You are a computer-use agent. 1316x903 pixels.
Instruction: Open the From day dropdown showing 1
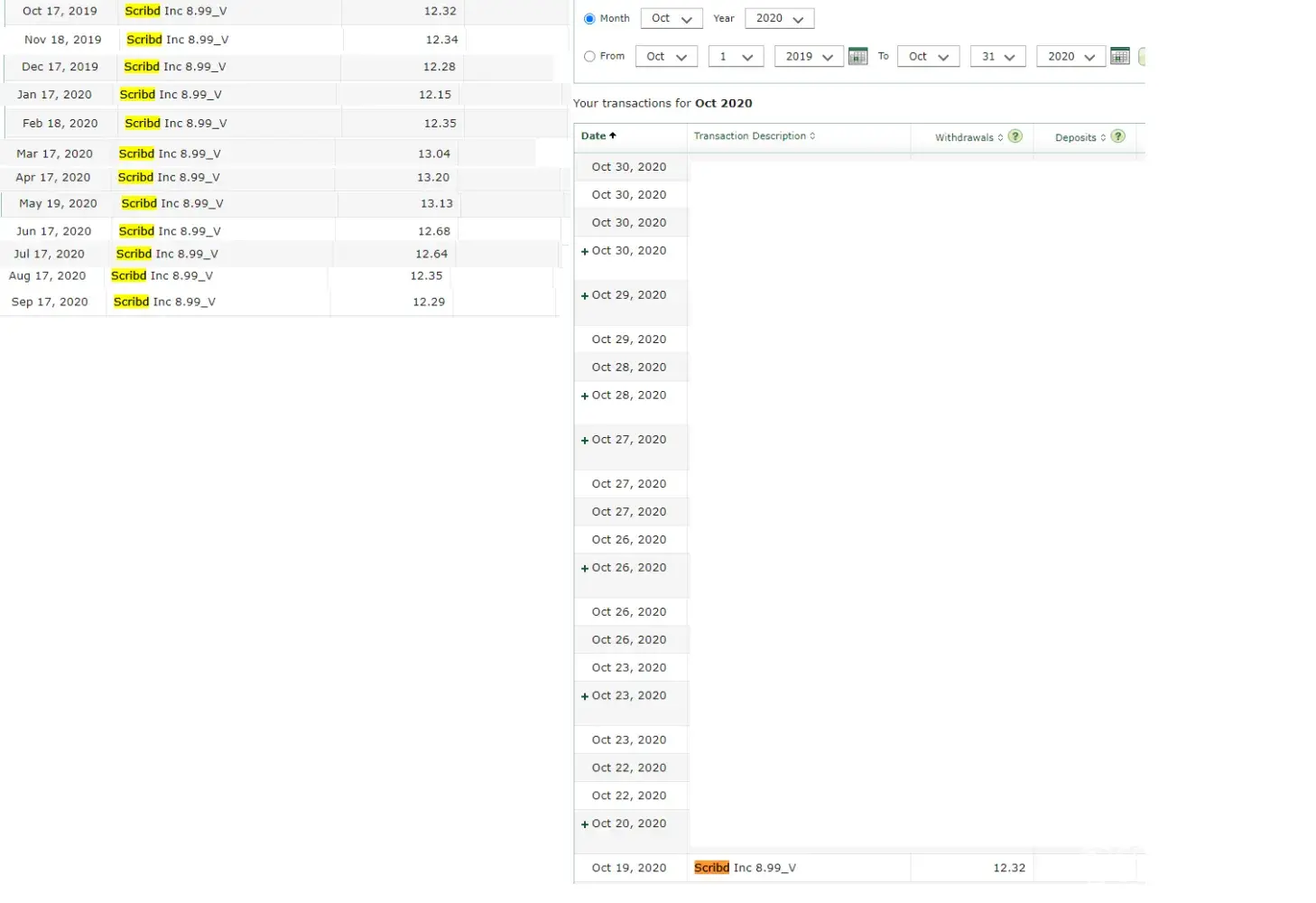[736, 57]
